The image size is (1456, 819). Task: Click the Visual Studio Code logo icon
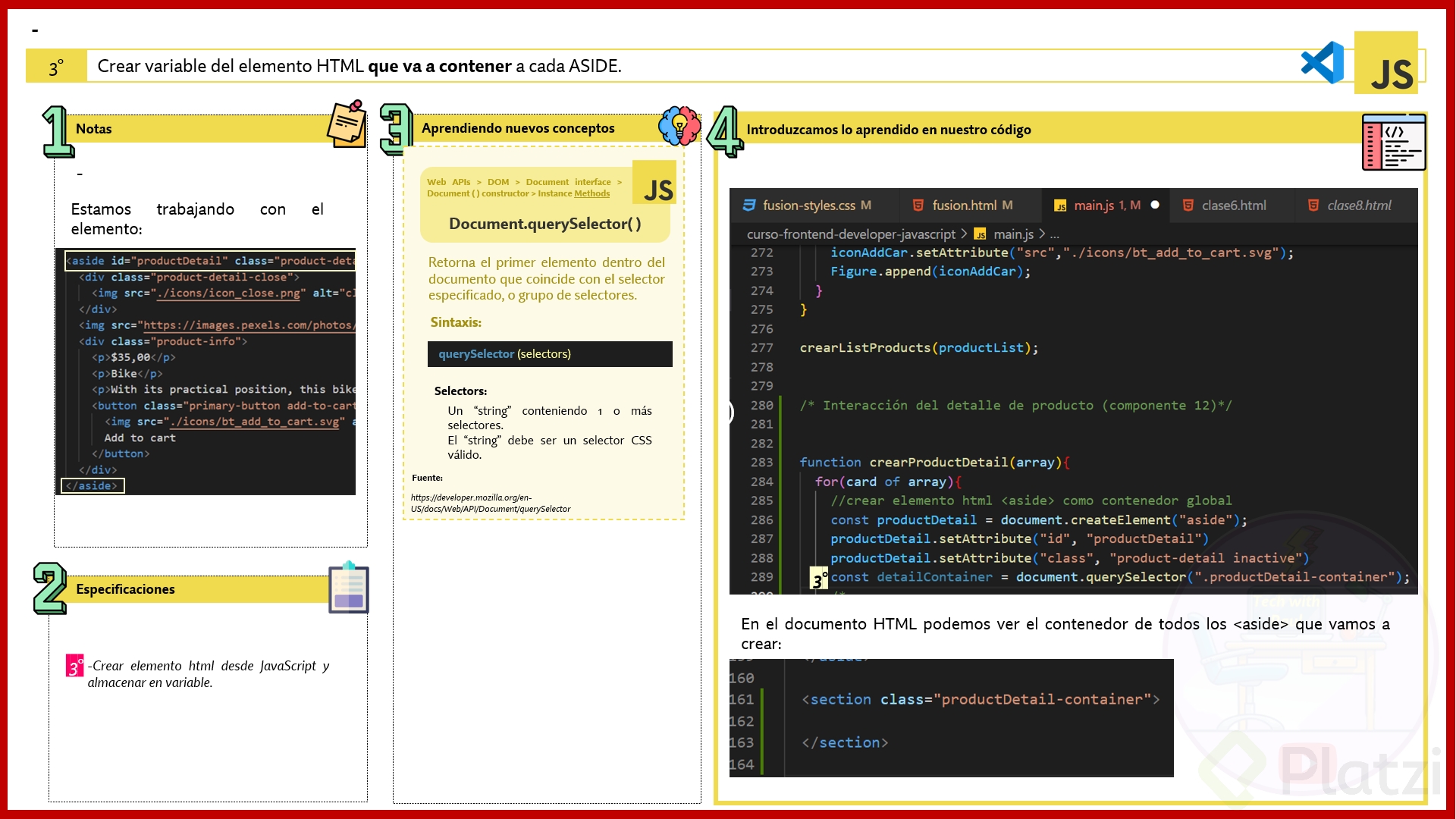(1323, 63)
